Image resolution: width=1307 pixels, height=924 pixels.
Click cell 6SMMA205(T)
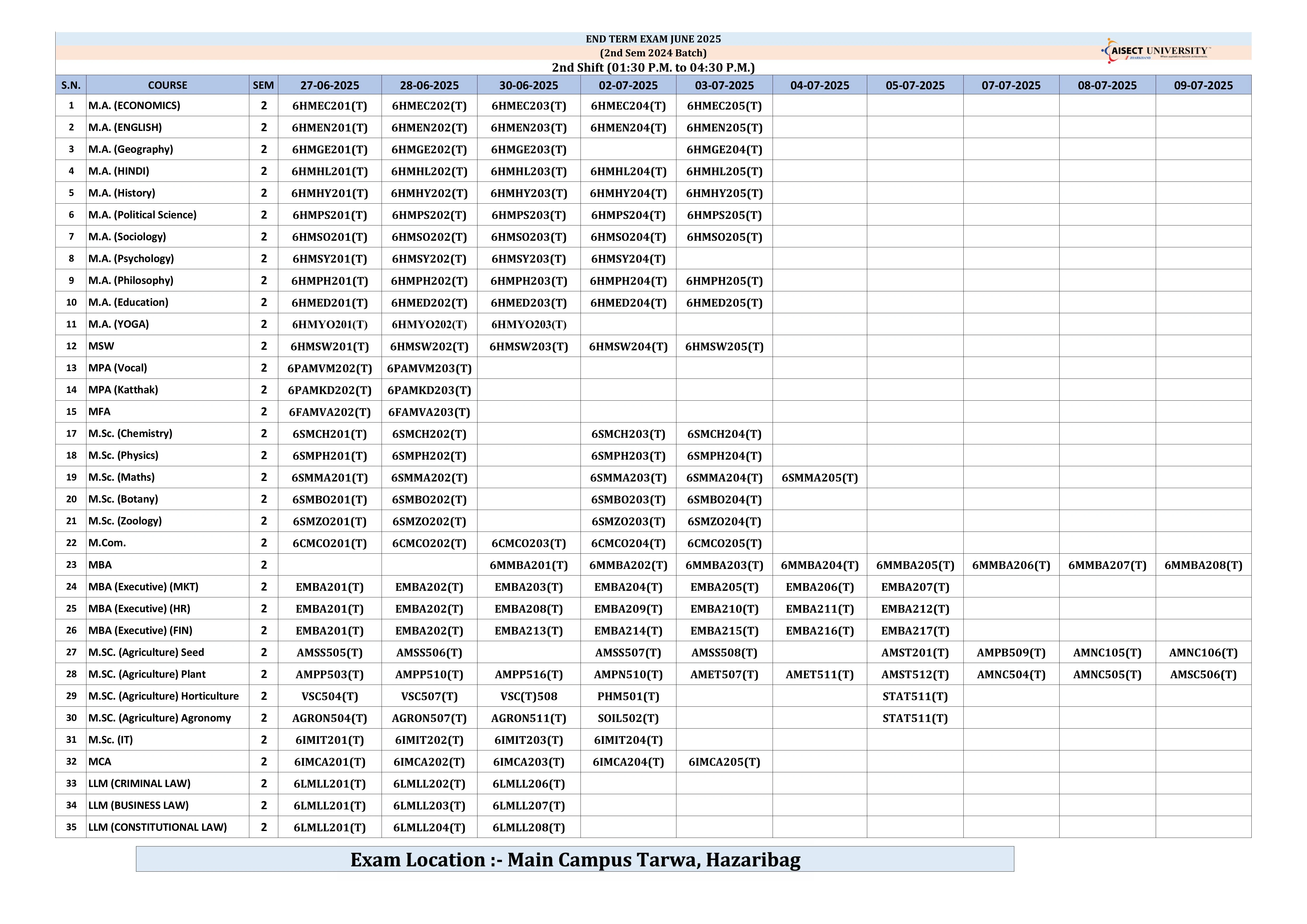point(820,477)
